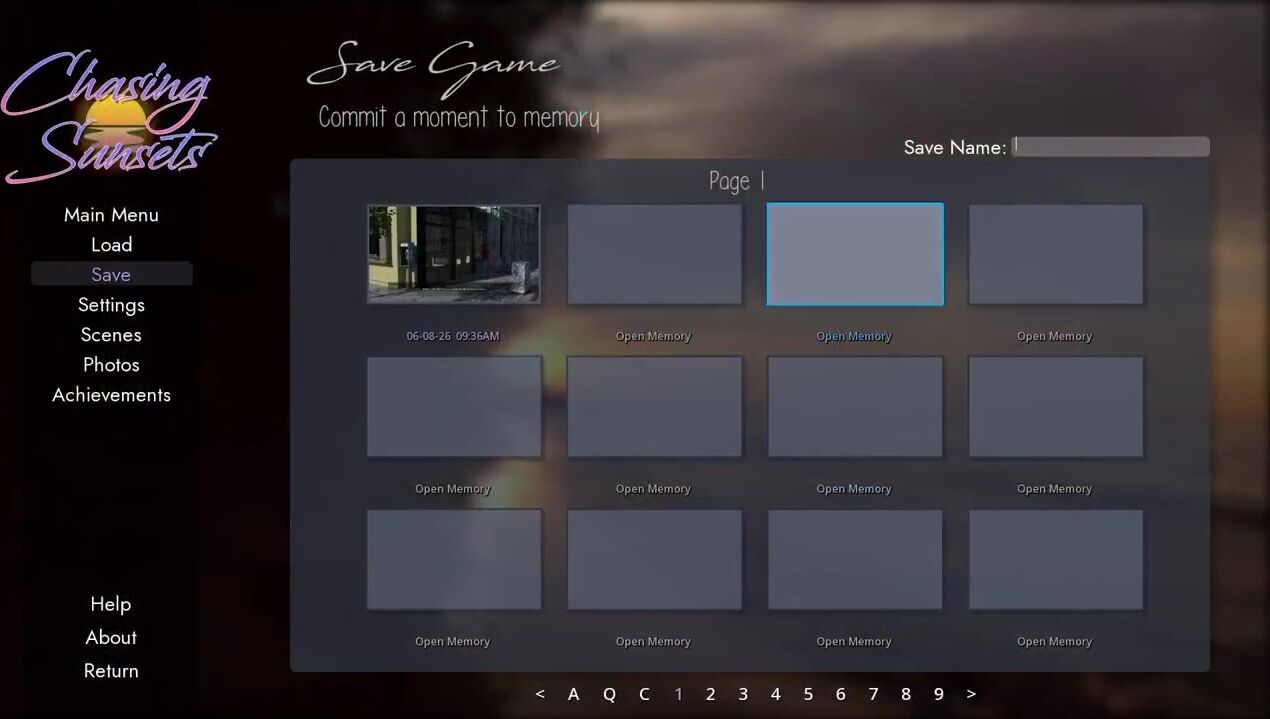Viewport: 1270px width, 719px height.
Task: Select the Save menu item
Action: coord(111,274)
